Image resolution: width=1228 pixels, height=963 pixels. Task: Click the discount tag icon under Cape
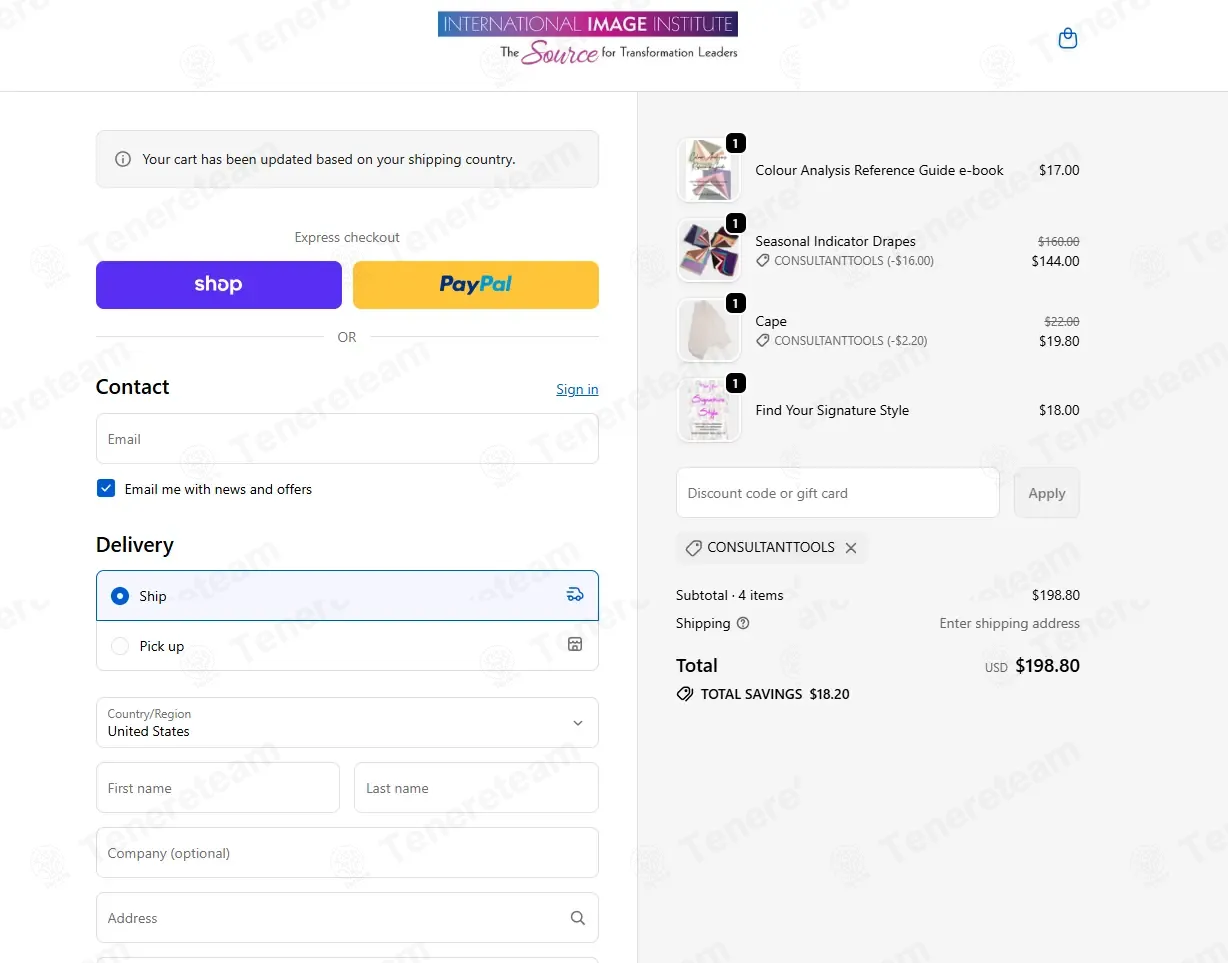pos(763,340)
